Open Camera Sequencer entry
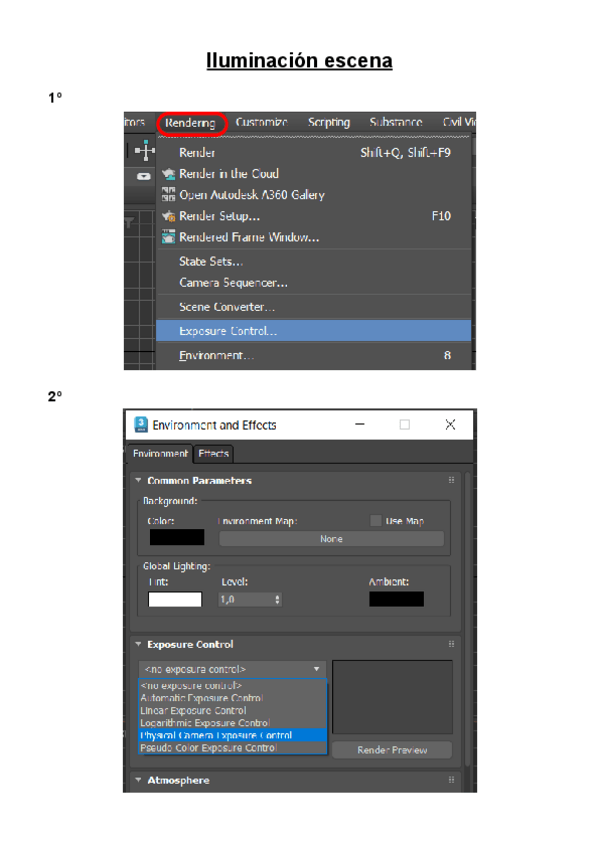 click(314, 282)
